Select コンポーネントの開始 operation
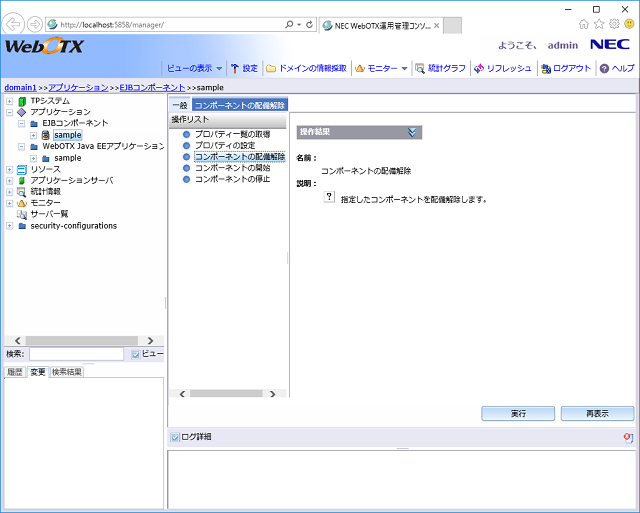The width and height of the screenshot is (640, 513). coord(232,168)
